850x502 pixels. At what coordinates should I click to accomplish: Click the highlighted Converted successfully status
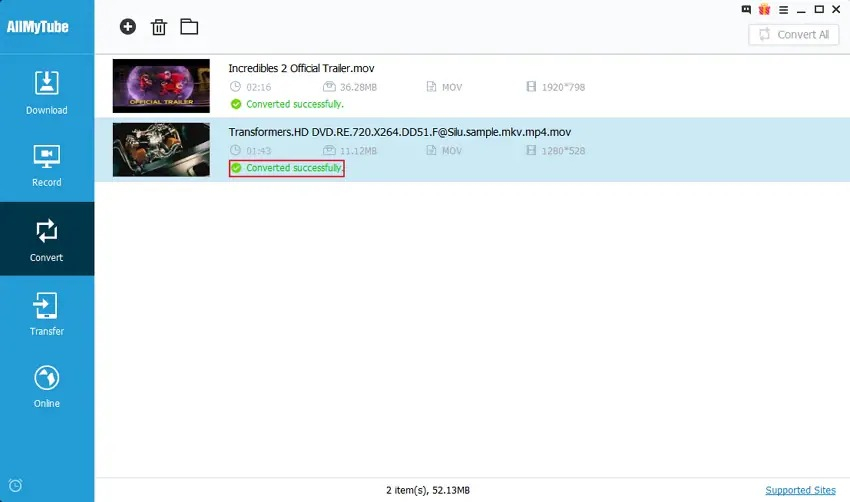[287, 168]
